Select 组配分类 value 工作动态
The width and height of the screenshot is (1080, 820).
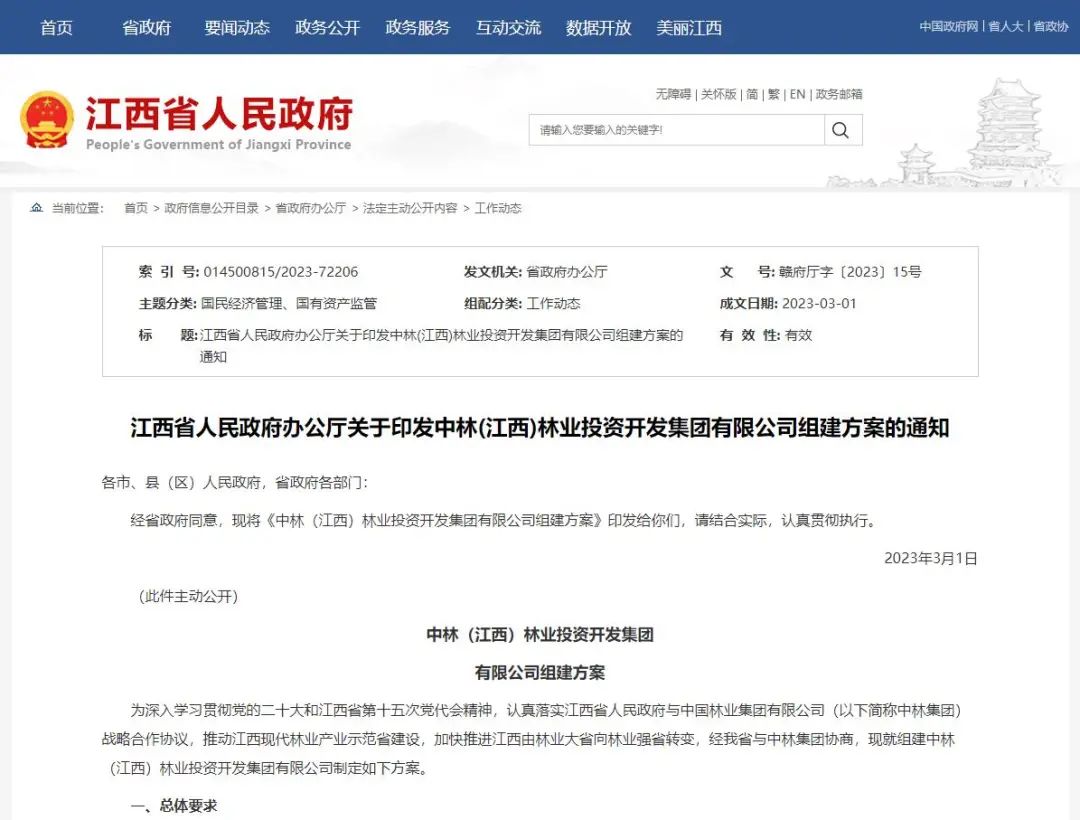point(553,304)
